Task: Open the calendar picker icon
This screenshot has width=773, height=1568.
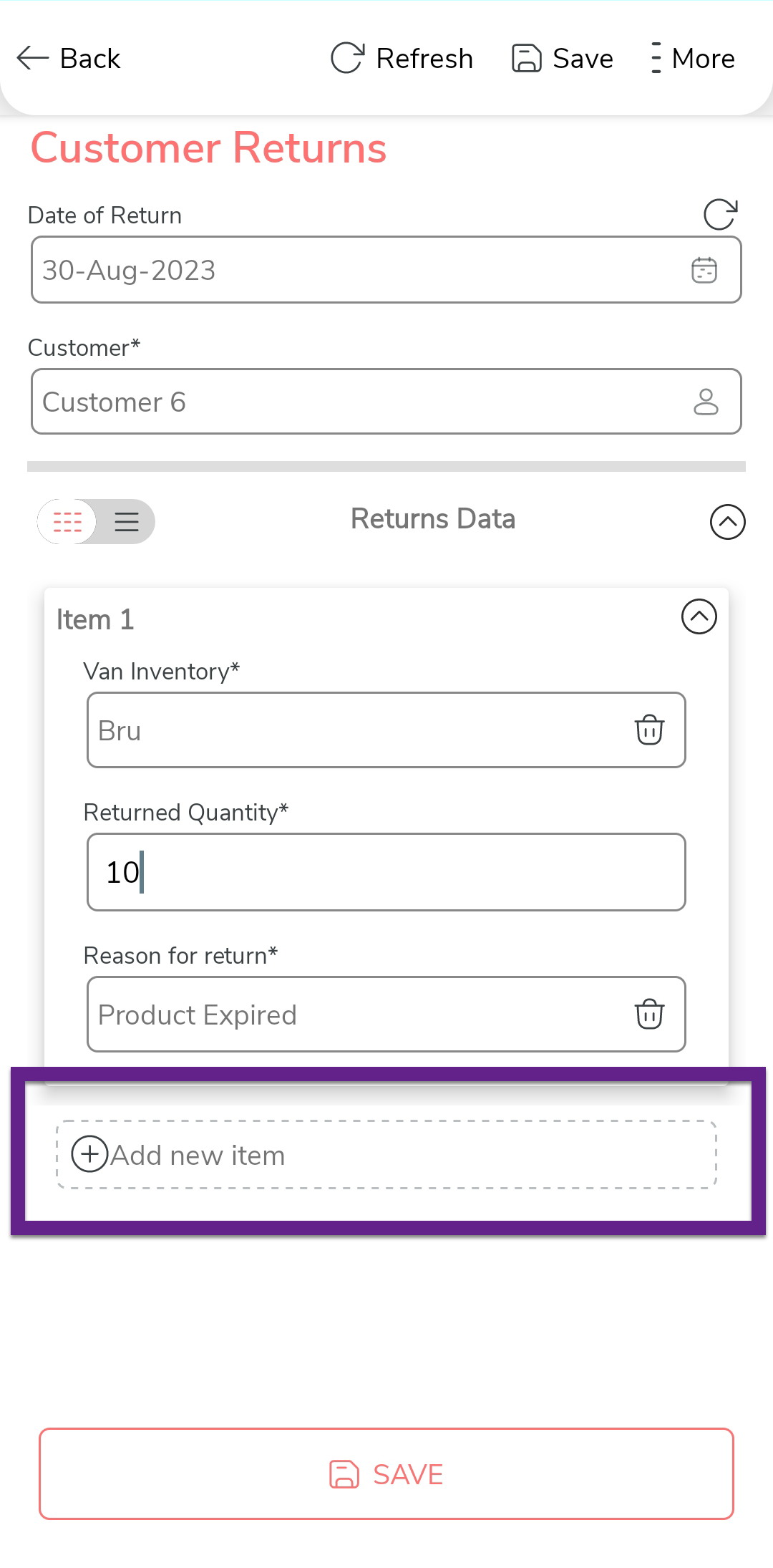Action: tap(704, 270)
